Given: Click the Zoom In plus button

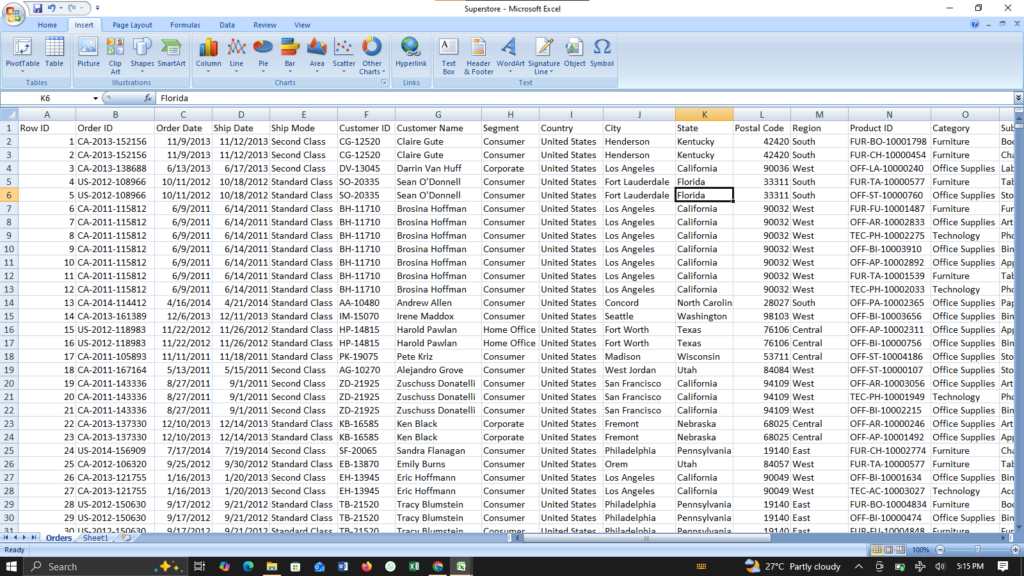Looking at the screenshot, I should [1016, 550].
